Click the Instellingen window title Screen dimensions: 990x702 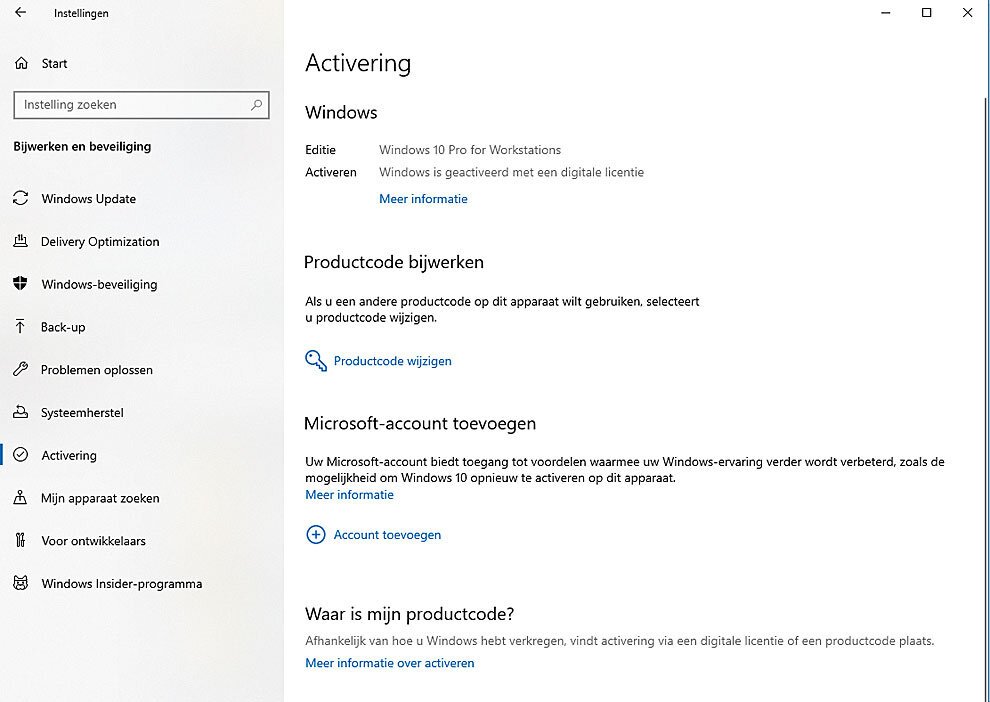click(x=81, y=13)
